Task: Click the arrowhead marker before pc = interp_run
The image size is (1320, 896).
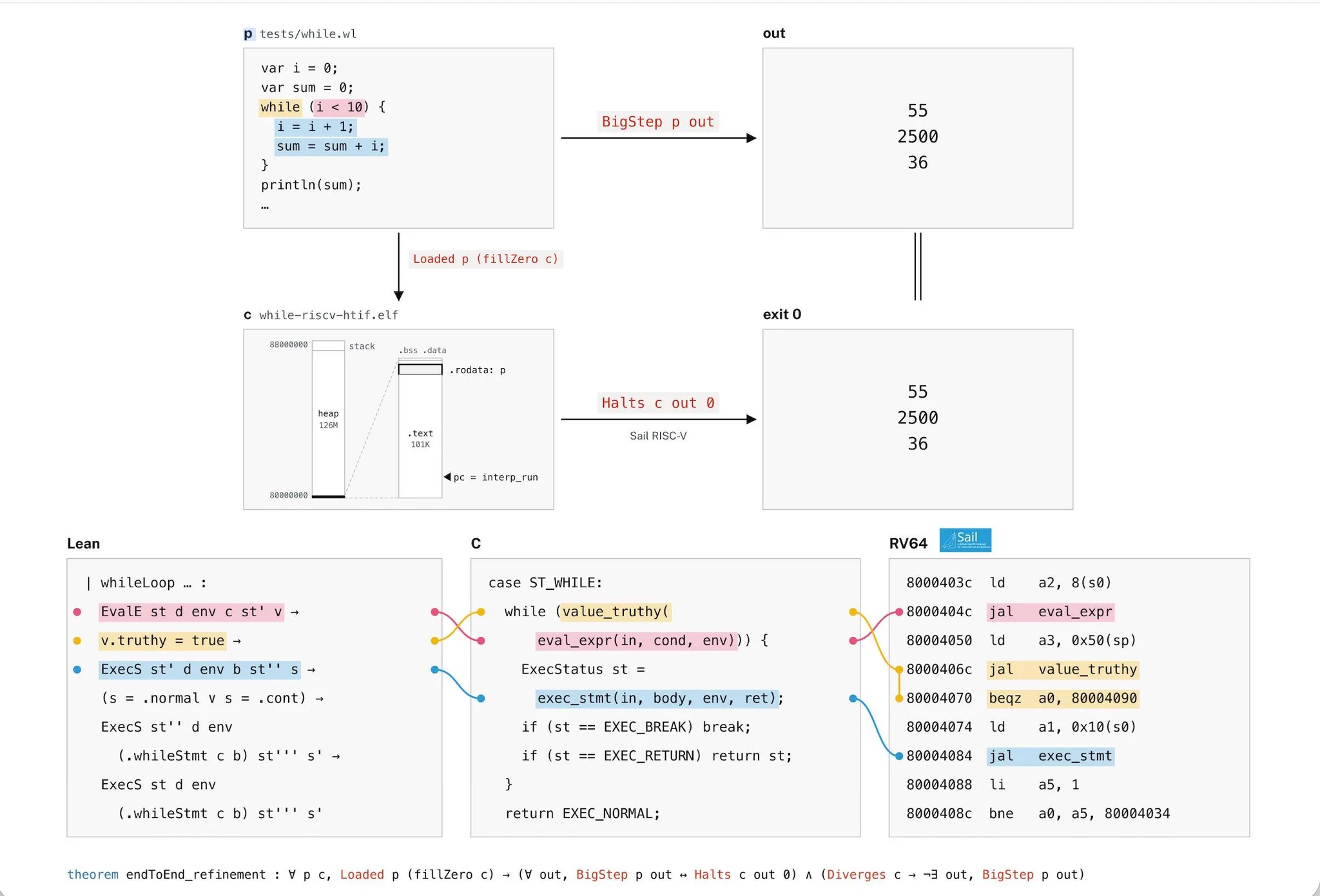Action: pos(447,477)
